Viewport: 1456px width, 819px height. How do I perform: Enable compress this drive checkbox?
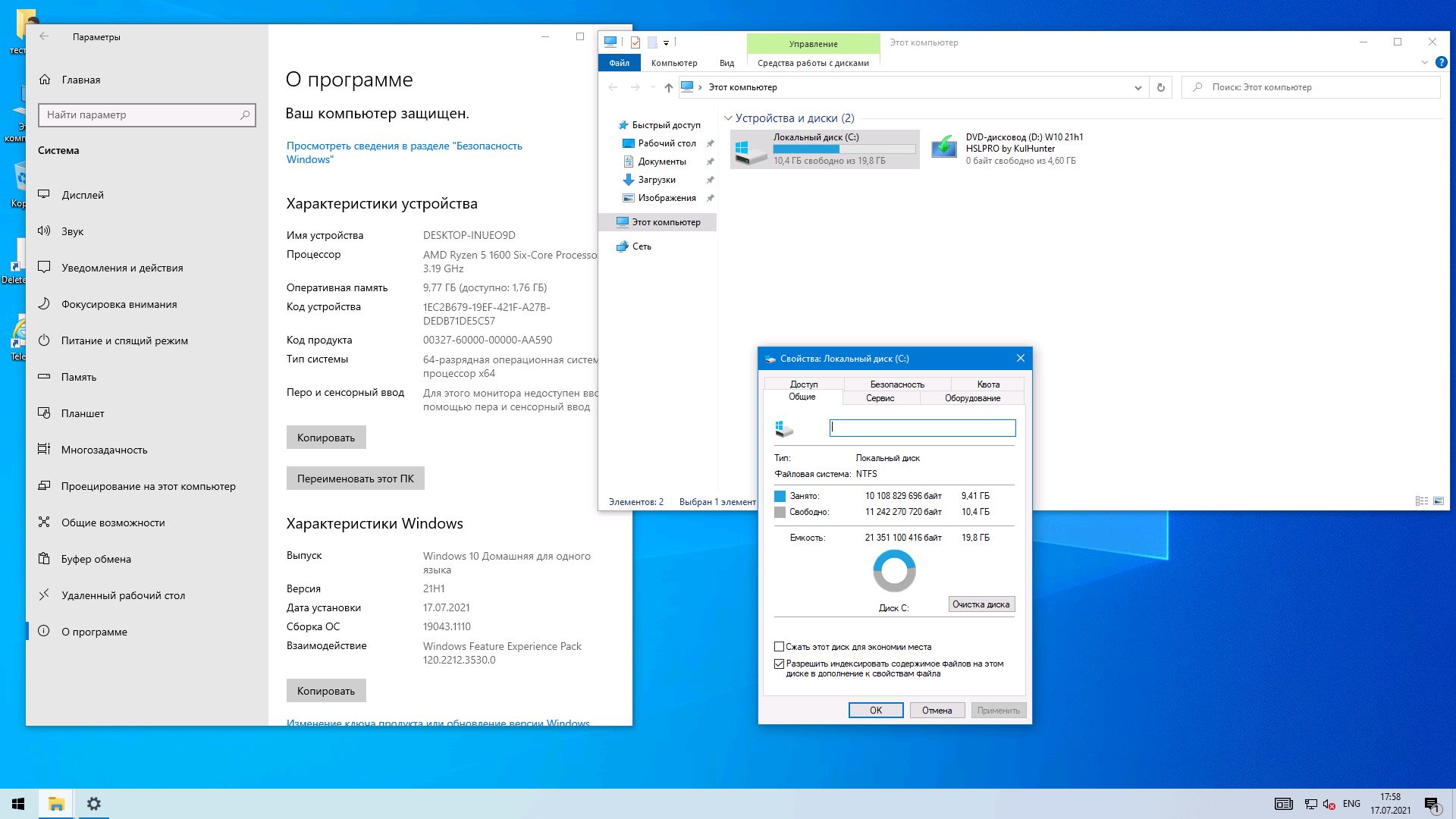point(779,647)
